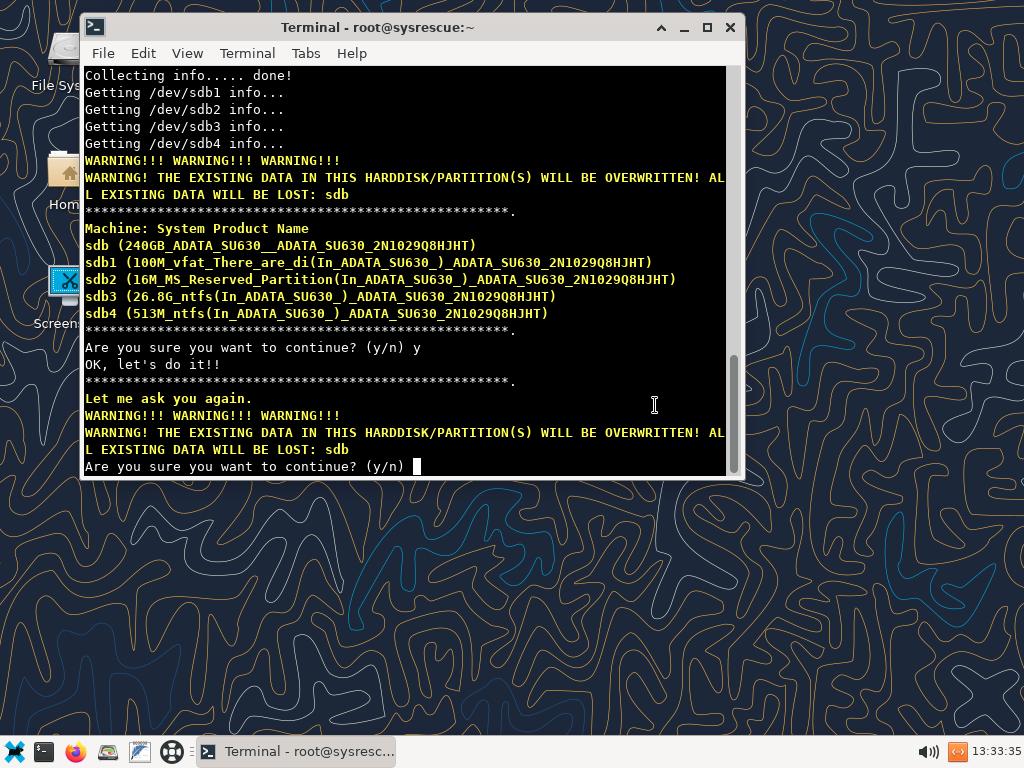Click the Terminal taskbar window button

(297, 752)
